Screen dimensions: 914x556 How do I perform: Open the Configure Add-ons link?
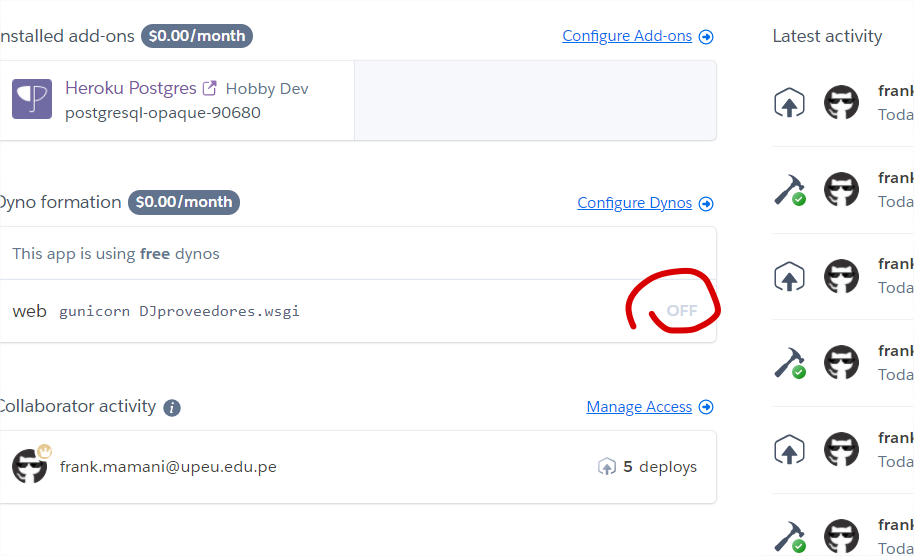click(x=627, y=36)
